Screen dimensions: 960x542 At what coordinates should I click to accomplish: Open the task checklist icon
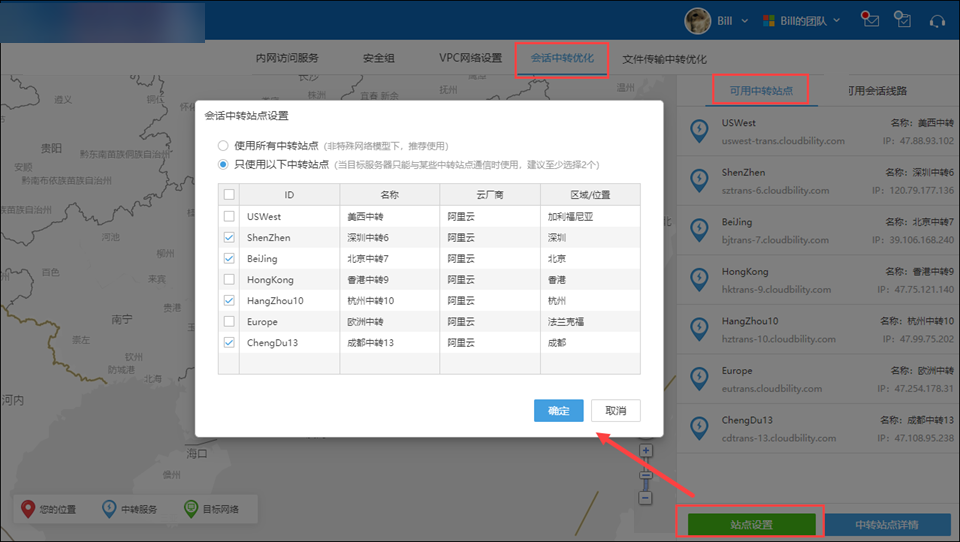coord(903,20)
